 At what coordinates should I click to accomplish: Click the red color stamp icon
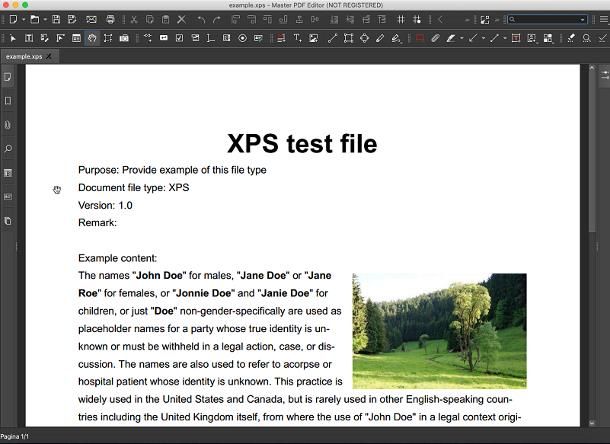click(x=419, y=38)
